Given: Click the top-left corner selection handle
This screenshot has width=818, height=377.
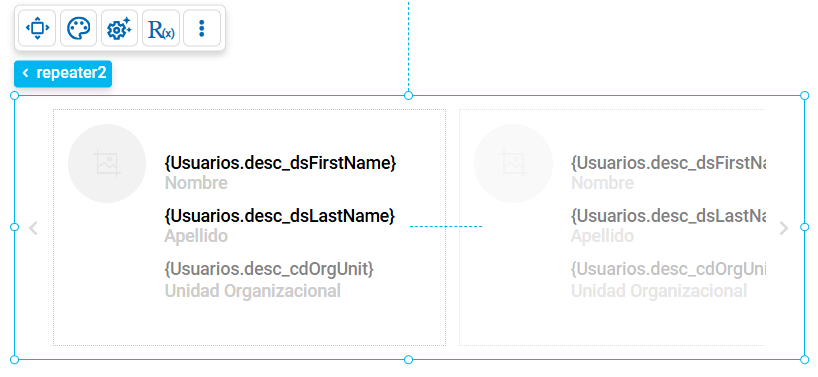Looking at the screenshot, I should click(15, 95).
